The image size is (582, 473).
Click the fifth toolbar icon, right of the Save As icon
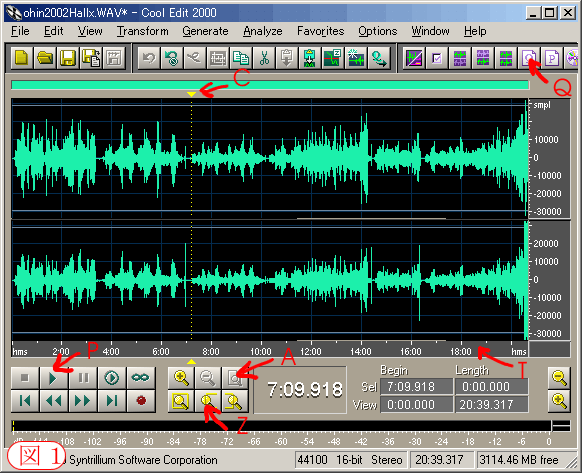tap(114, 58)
